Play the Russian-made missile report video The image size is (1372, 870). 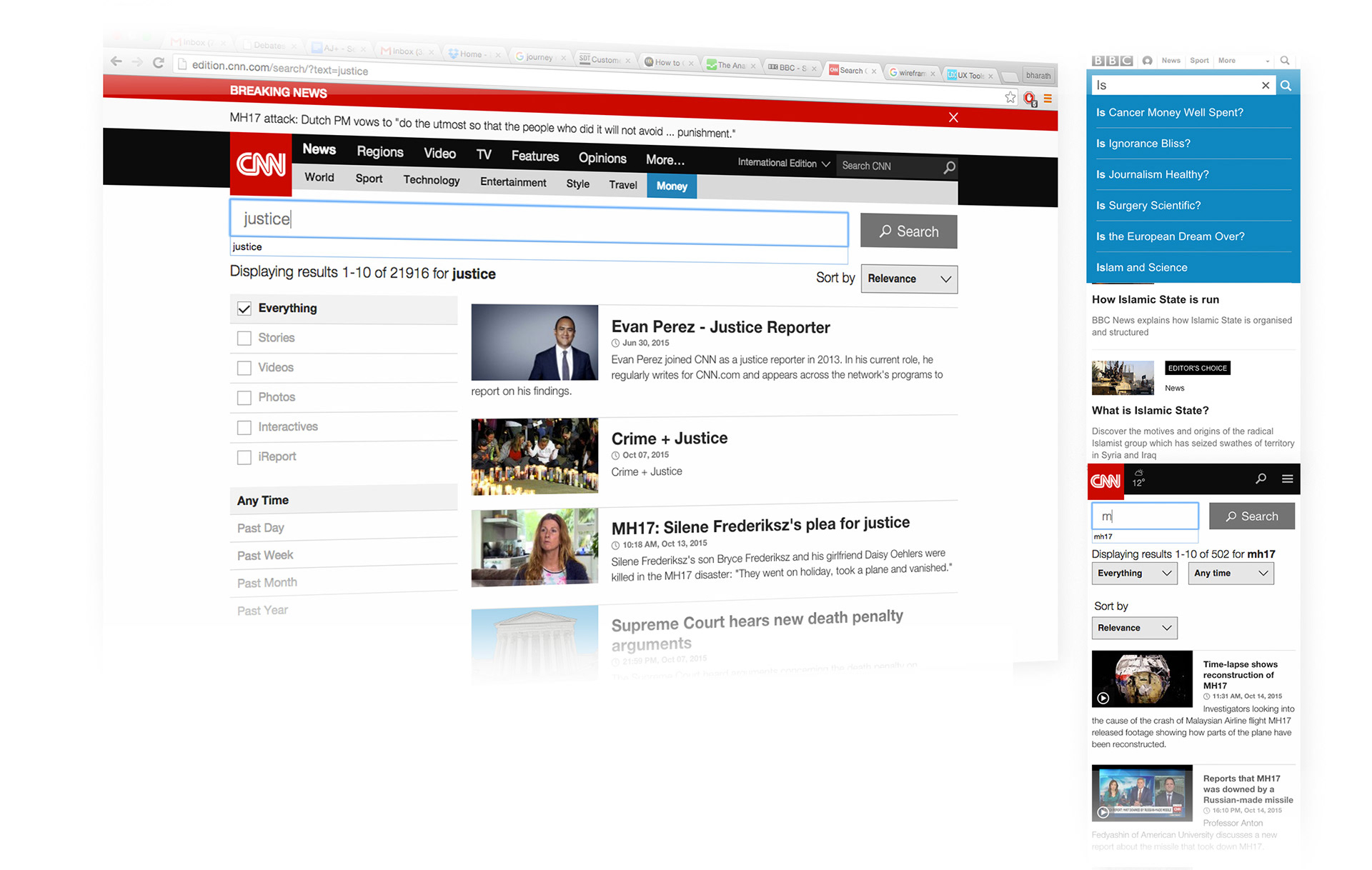pyautogui.click(x=1103, y=812)
